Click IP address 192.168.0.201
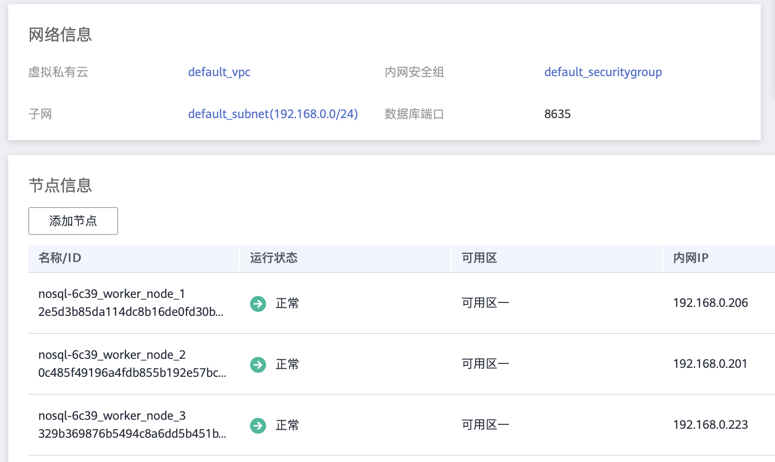The width and height of the screenshot is (775, 462). click(710, 364)
